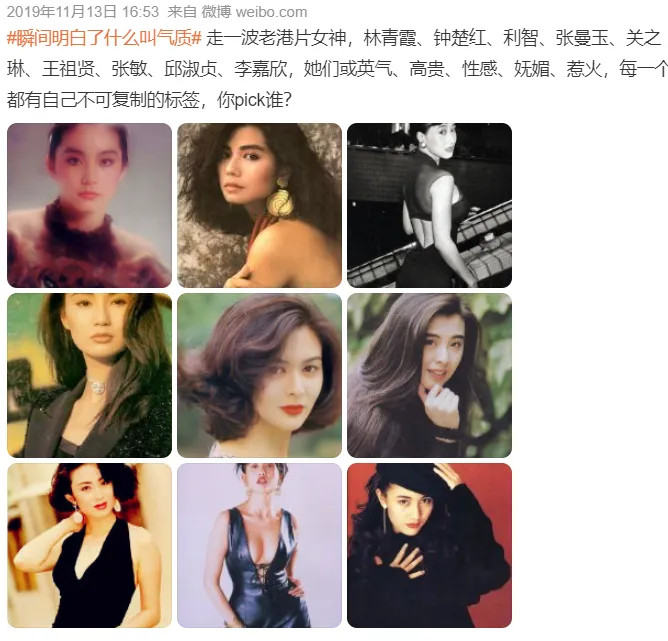
Task: Click the 来自 label beside the timestamp
Action: (x=182, y=11)
